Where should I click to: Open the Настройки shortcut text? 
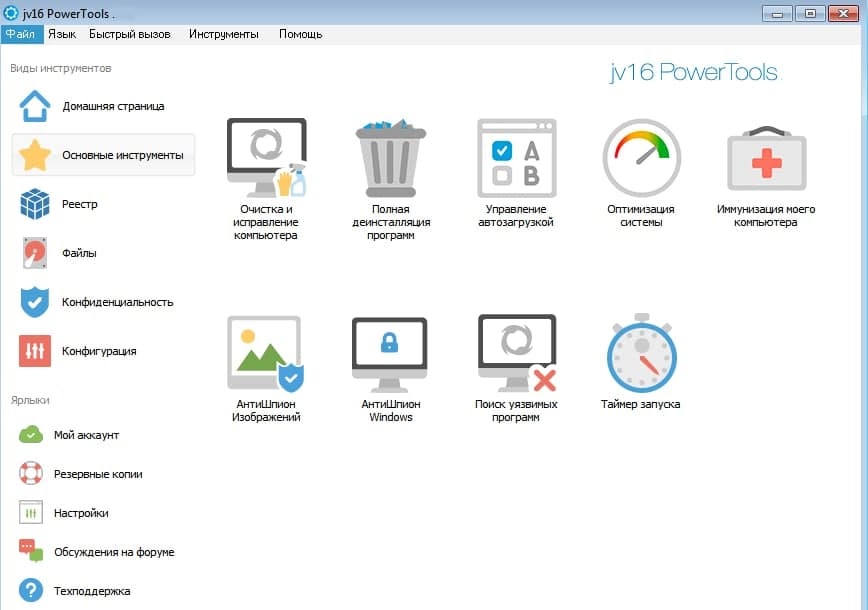tap(81, 513)
